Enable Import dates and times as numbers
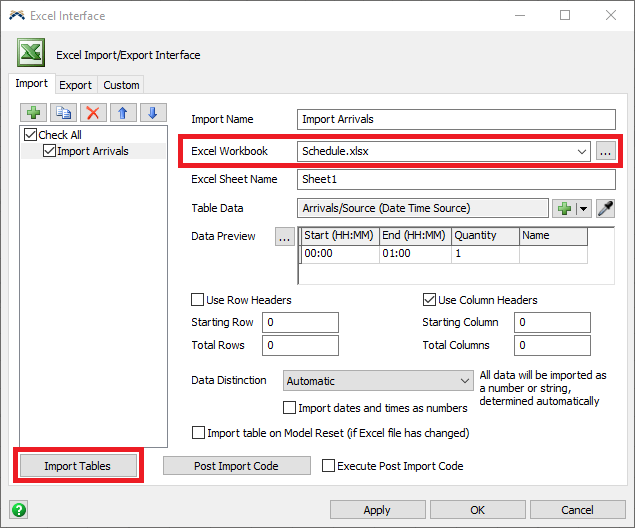This screenshot has height=528, width=635. (290, 408)
